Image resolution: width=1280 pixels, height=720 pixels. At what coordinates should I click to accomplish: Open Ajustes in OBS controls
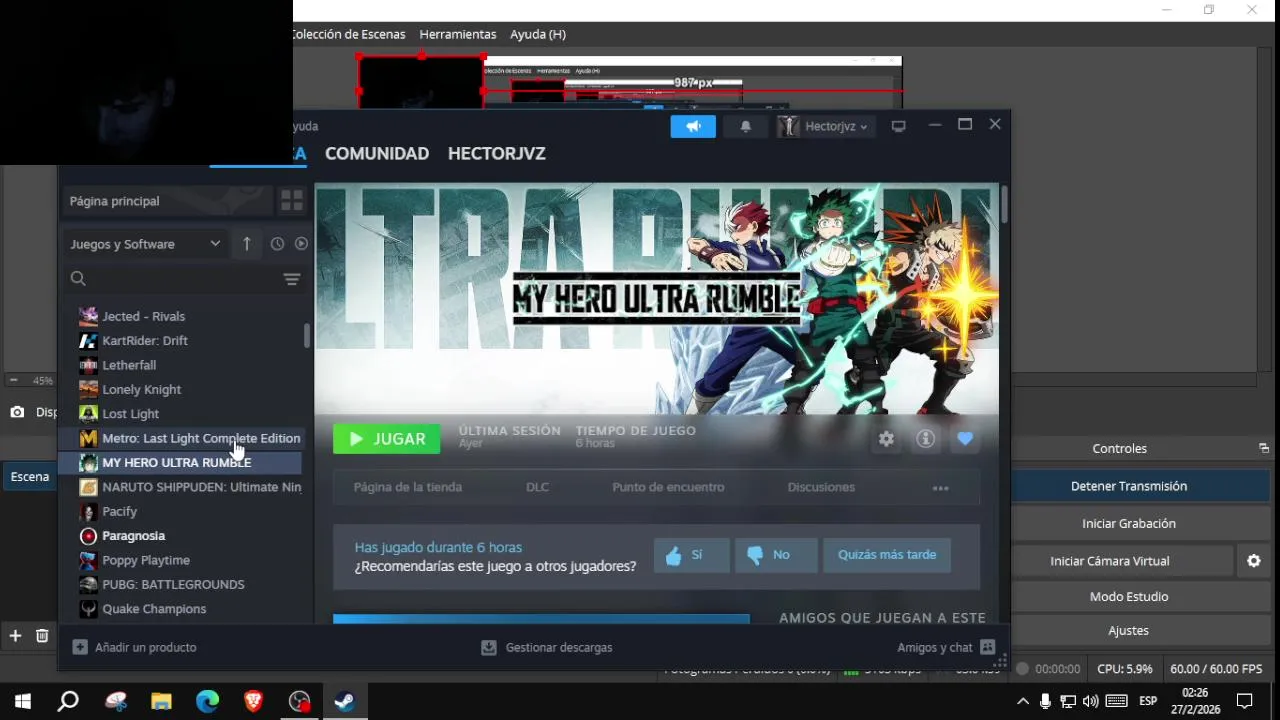click(x=1129, y=631)
